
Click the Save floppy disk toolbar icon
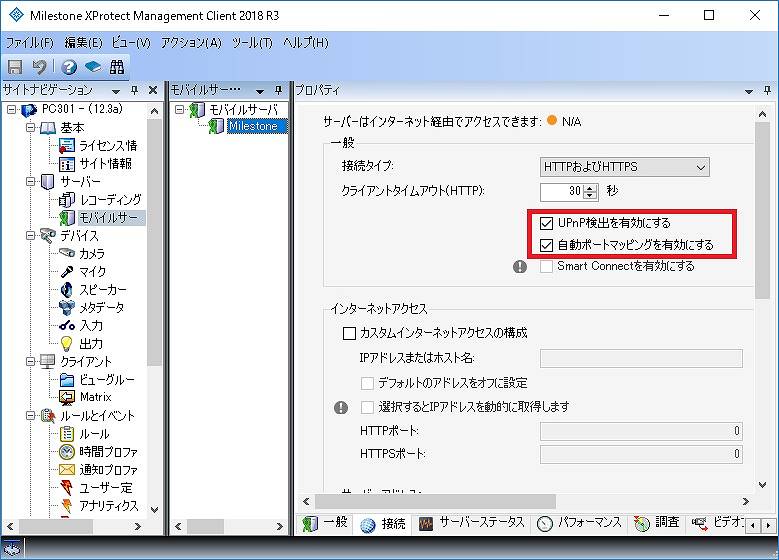[x=15, y=67]
